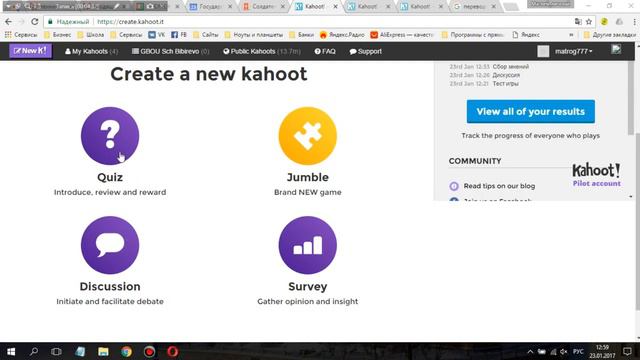Open the Школа bookmarks folder
The height and width of the screenshot is (360, 640).
[91, 35]
